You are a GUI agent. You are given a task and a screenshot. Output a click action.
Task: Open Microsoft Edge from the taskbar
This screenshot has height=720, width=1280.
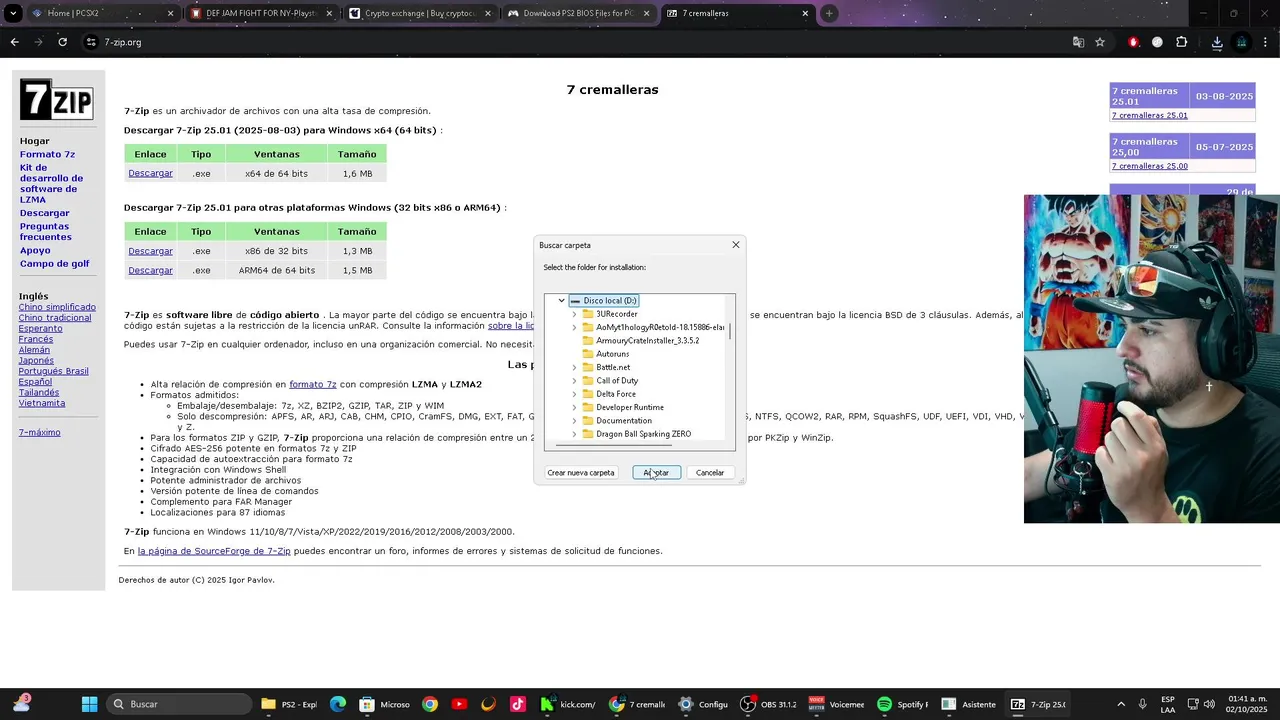pyautogui.click(x=338, y=704)
